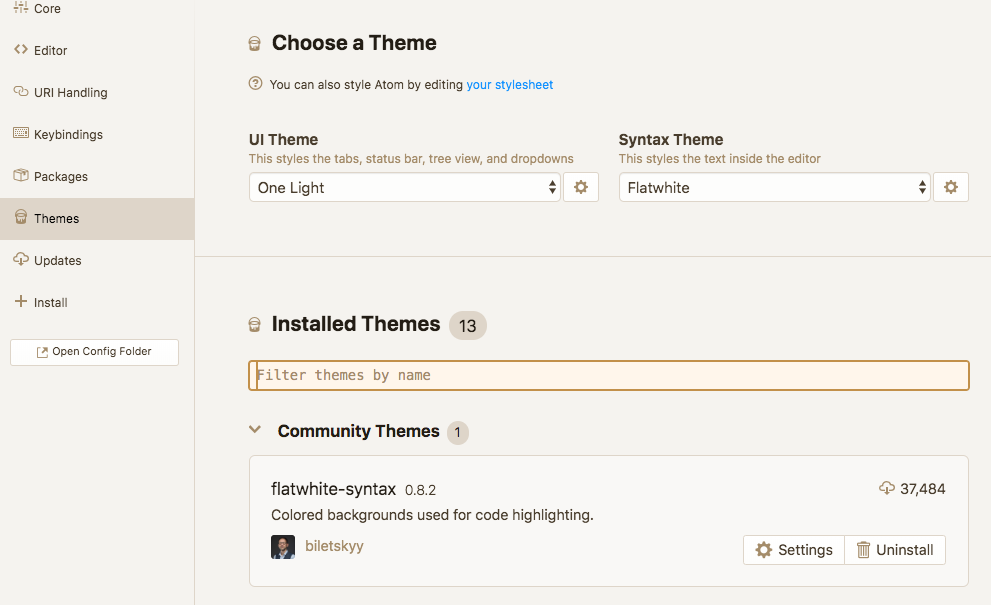The image size is (991, 605).
Task: Open Settings for flatwhite-syntax
Action: 794,550
